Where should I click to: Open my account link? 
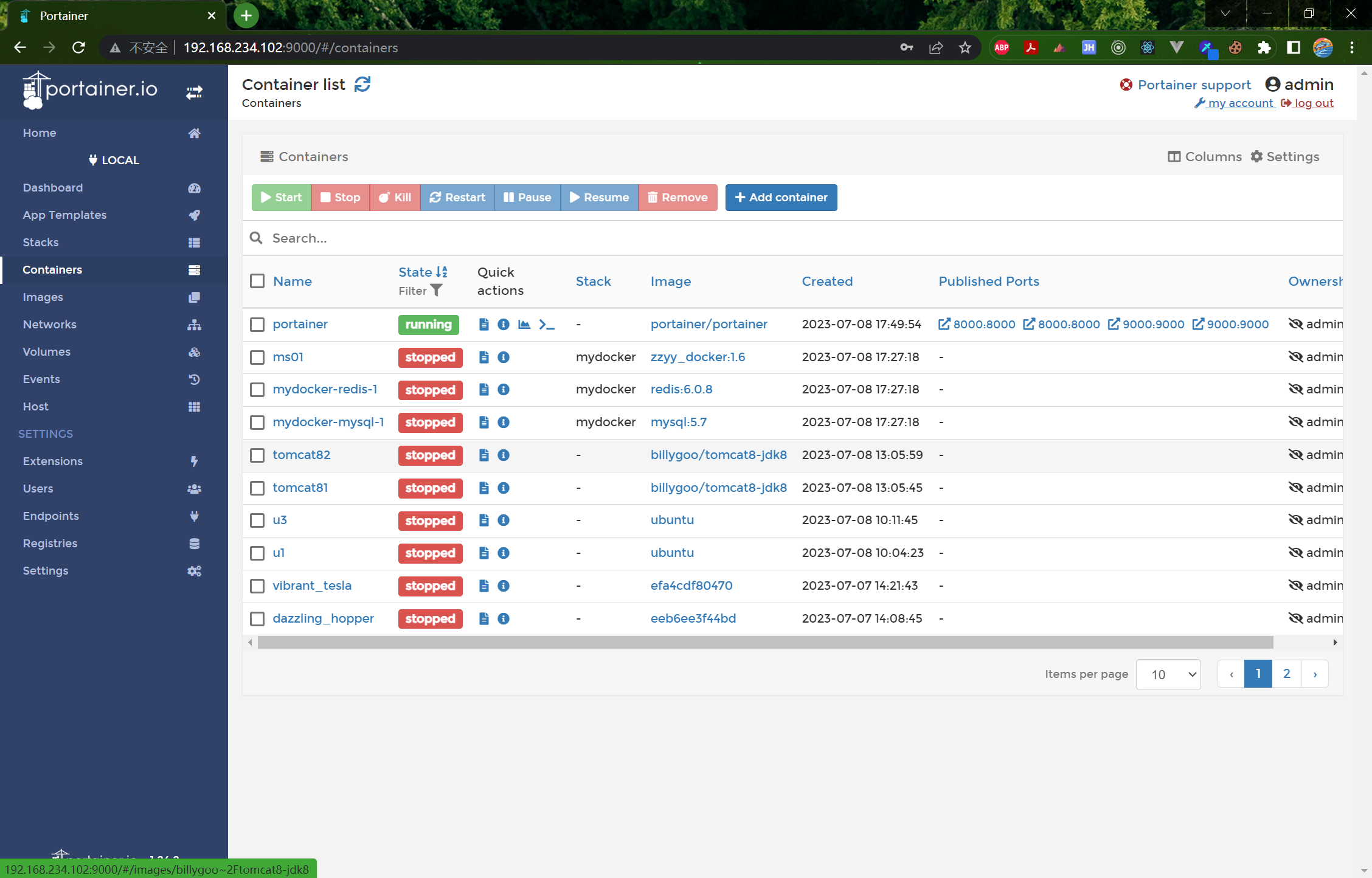click(x=1235, y=103)
